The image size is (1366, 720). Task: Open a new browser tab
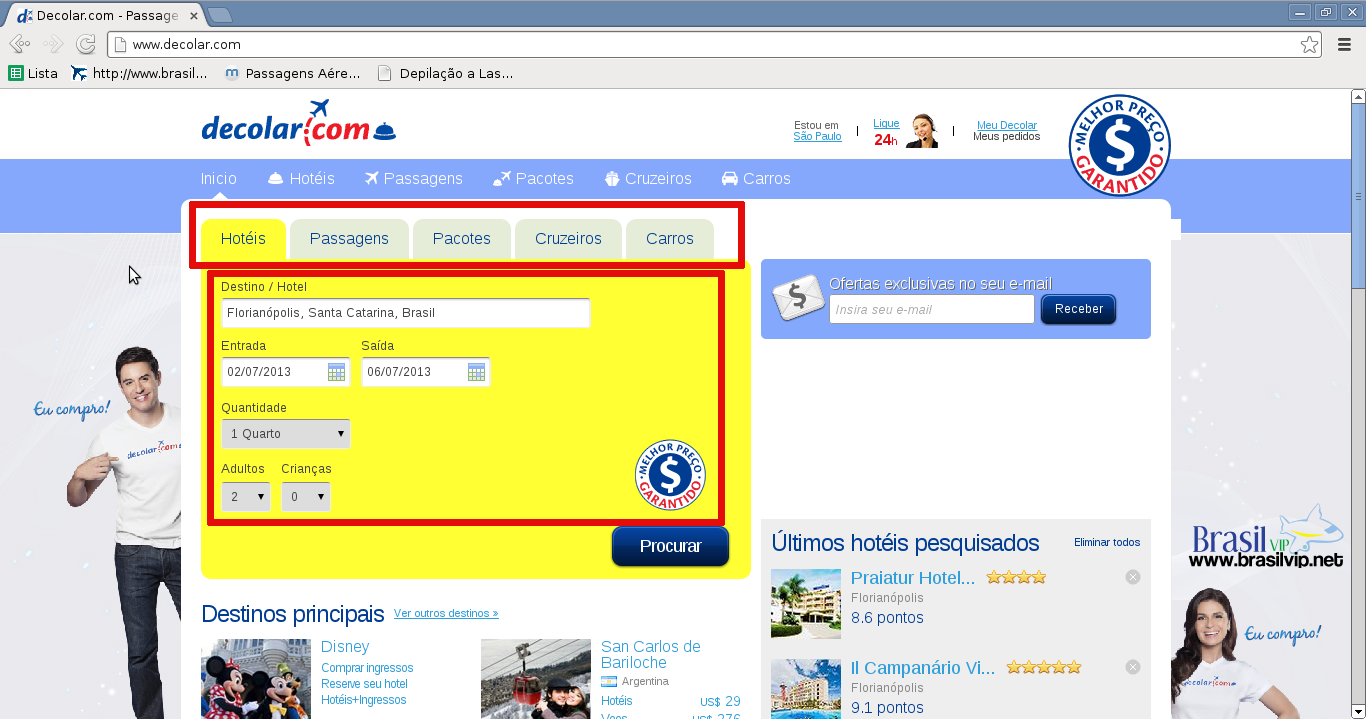[220, 14]
